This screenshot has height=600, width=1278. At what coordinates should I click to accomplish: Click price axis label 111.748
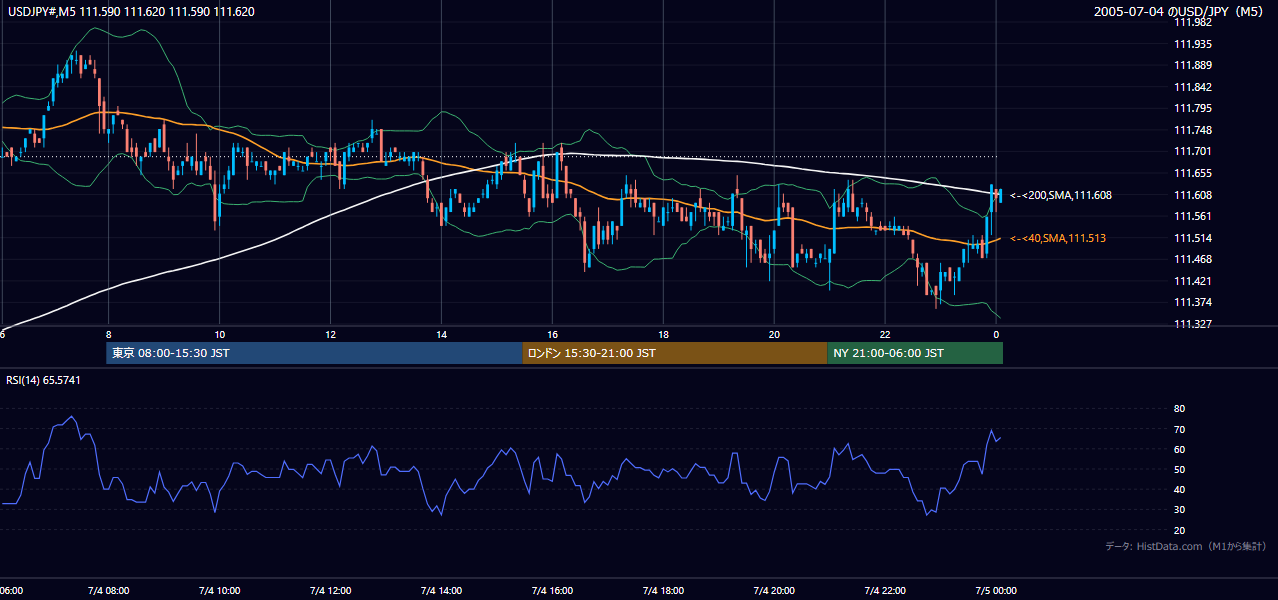coord(1193,130)
